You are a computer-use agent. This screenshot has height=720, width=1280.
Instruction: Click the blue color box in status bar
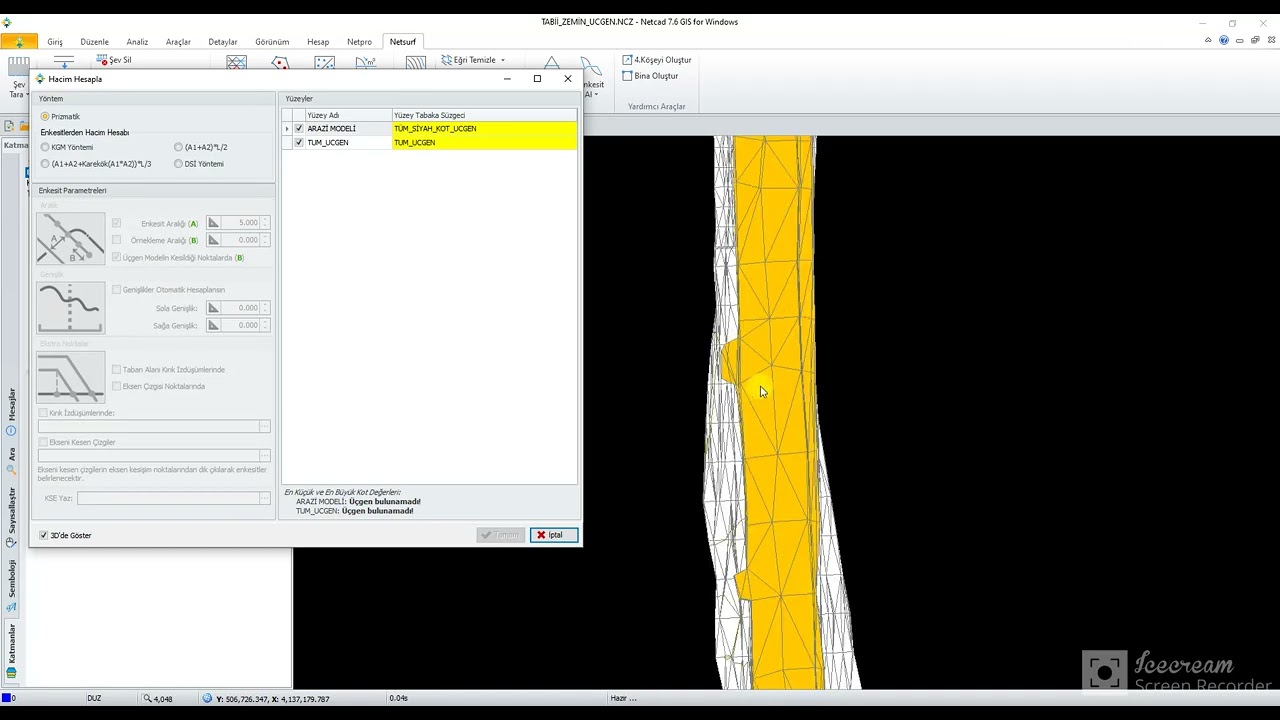click(7, 698)
